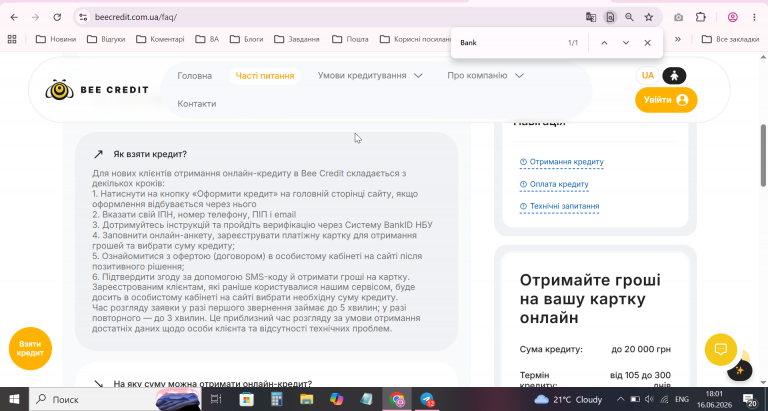Open the extensions puzzle icon
768x411 pixels.
[700, 17]
